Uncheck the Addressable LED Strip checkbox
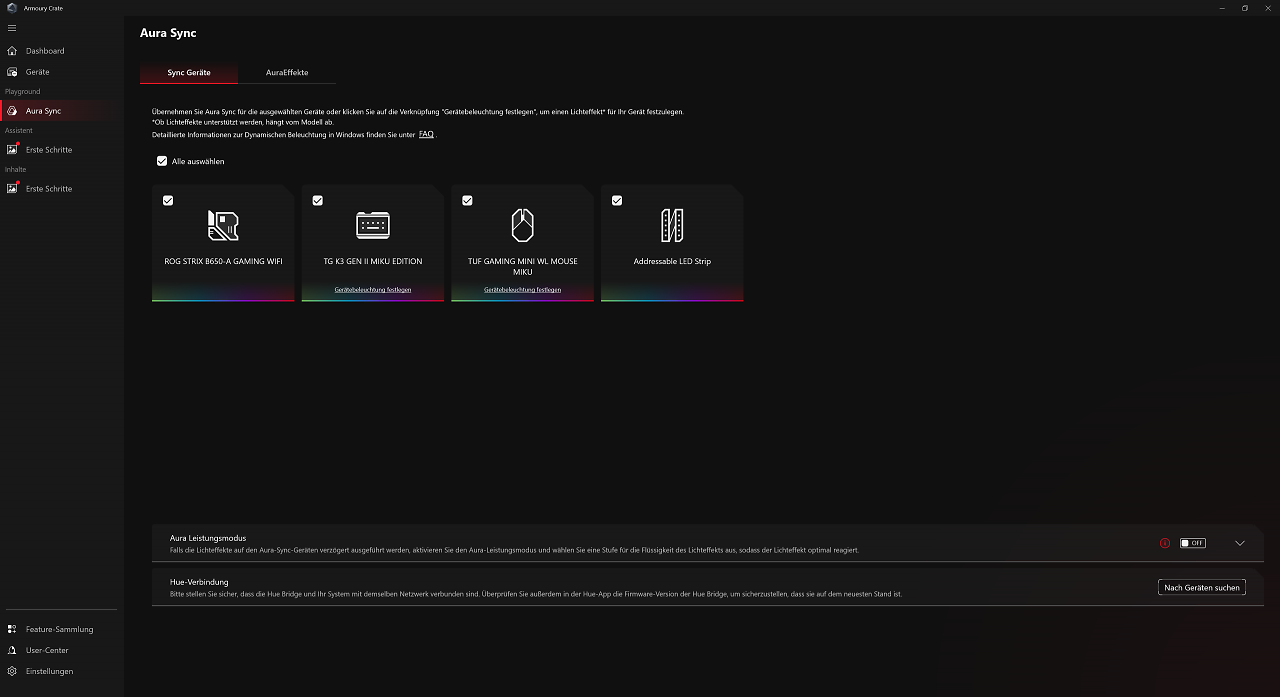Screen dimensions: 1280x697 tap(617, 201)
